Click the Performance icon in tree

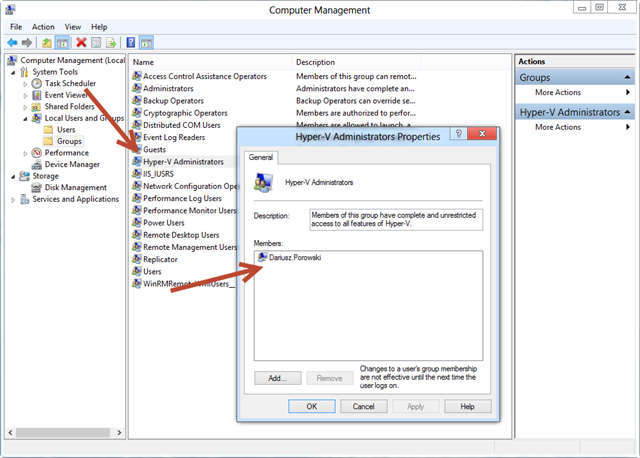pyautogui.click(x=37, y=153)
